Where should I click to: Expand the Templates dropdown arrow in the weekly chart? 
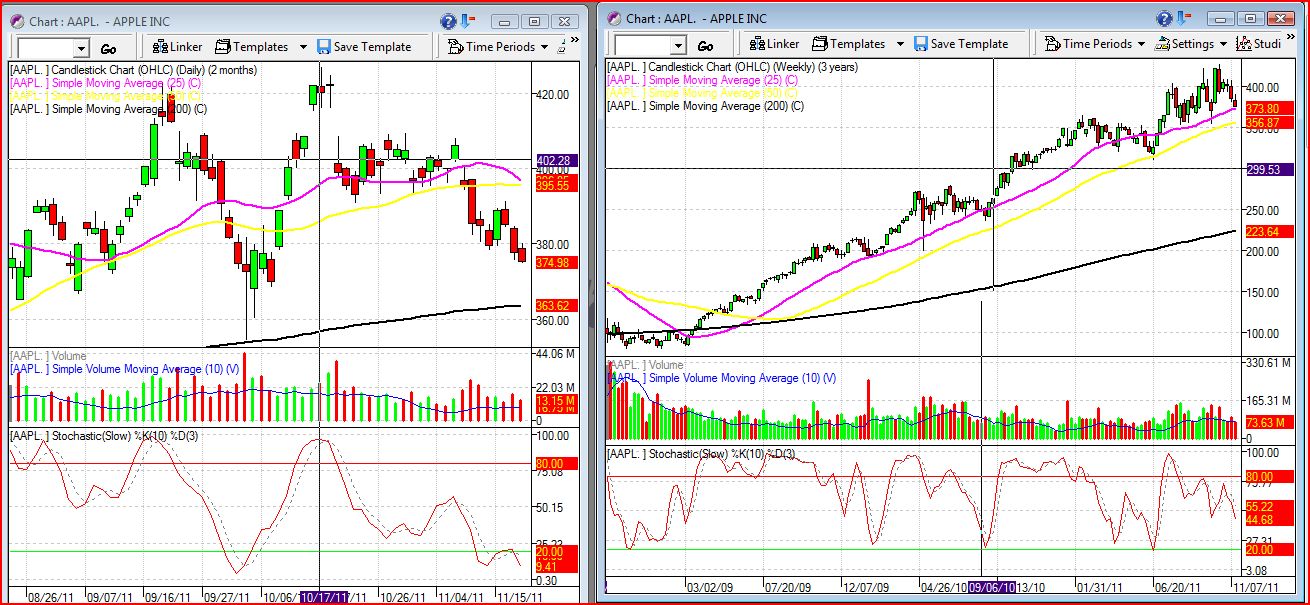click(x=901, y=45)
